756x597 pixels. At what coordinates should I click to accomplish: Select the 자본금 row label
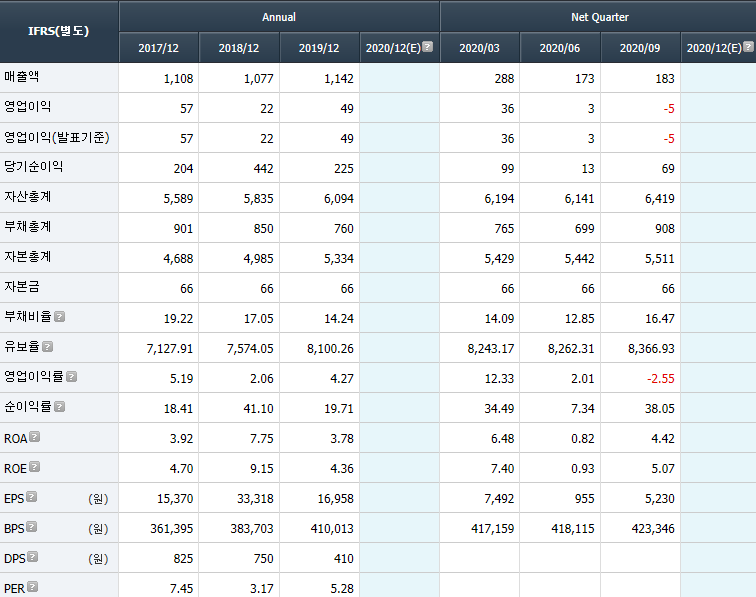click(x=22, y=286)
